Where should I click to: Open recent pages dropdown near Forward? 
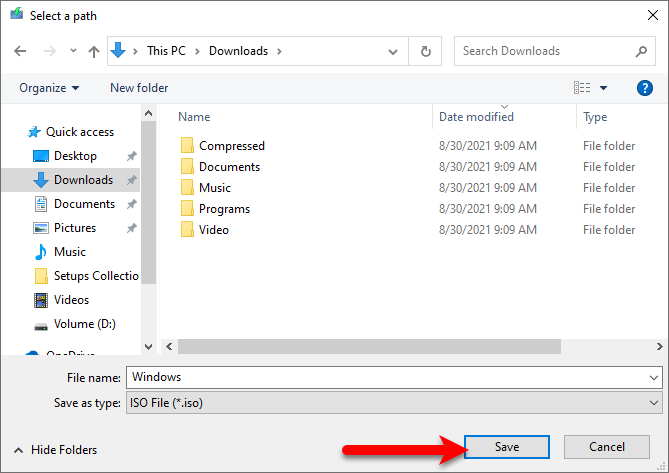click(73, 51)
